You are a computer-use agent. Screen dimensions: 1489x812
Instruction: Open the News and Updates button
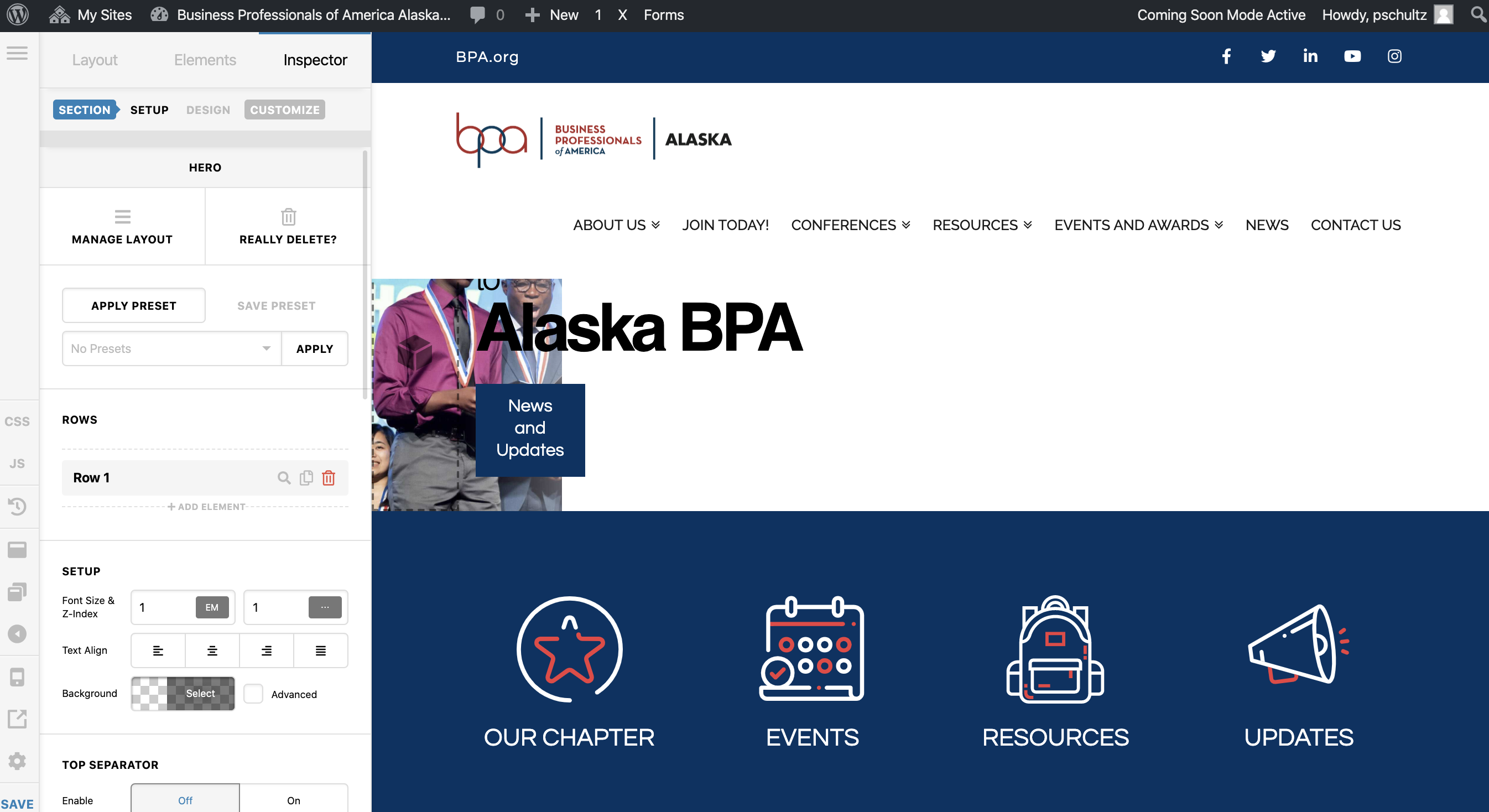(530, 430)
